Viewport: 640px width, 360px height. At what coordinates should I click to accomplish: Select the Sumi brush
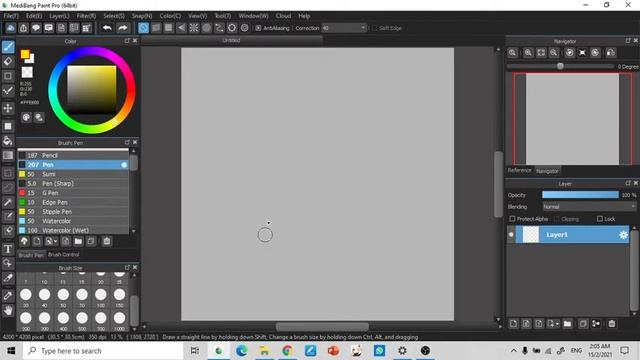[x=73, y=174]
